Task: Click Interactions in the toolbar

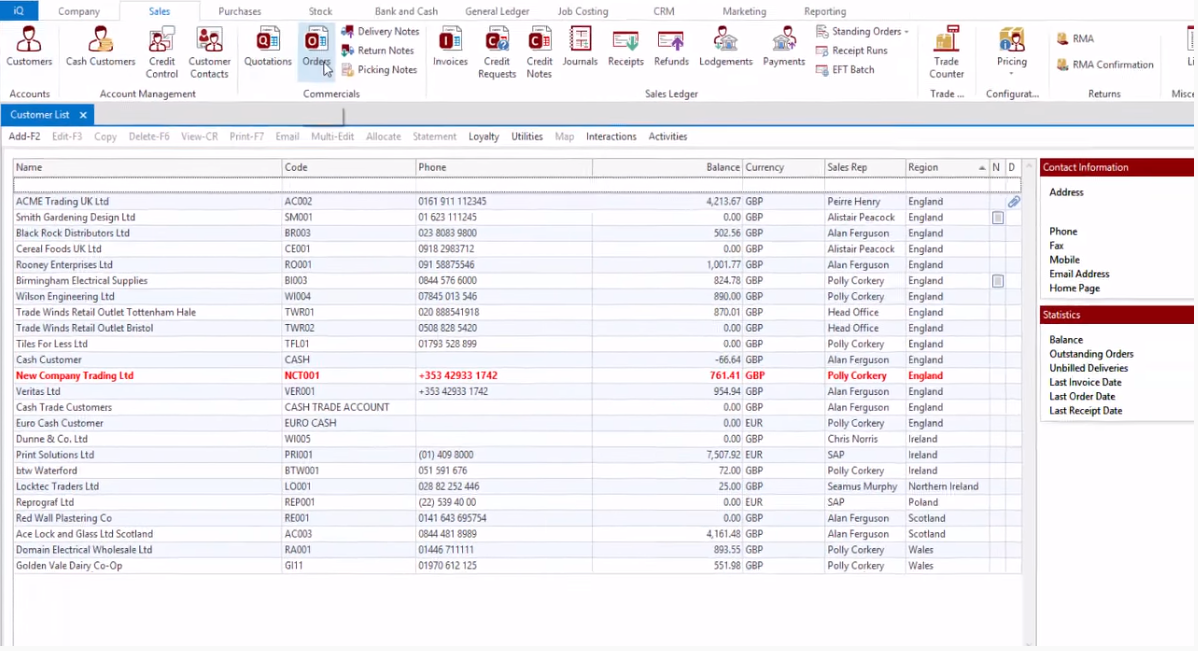Action: pos(611,137)
